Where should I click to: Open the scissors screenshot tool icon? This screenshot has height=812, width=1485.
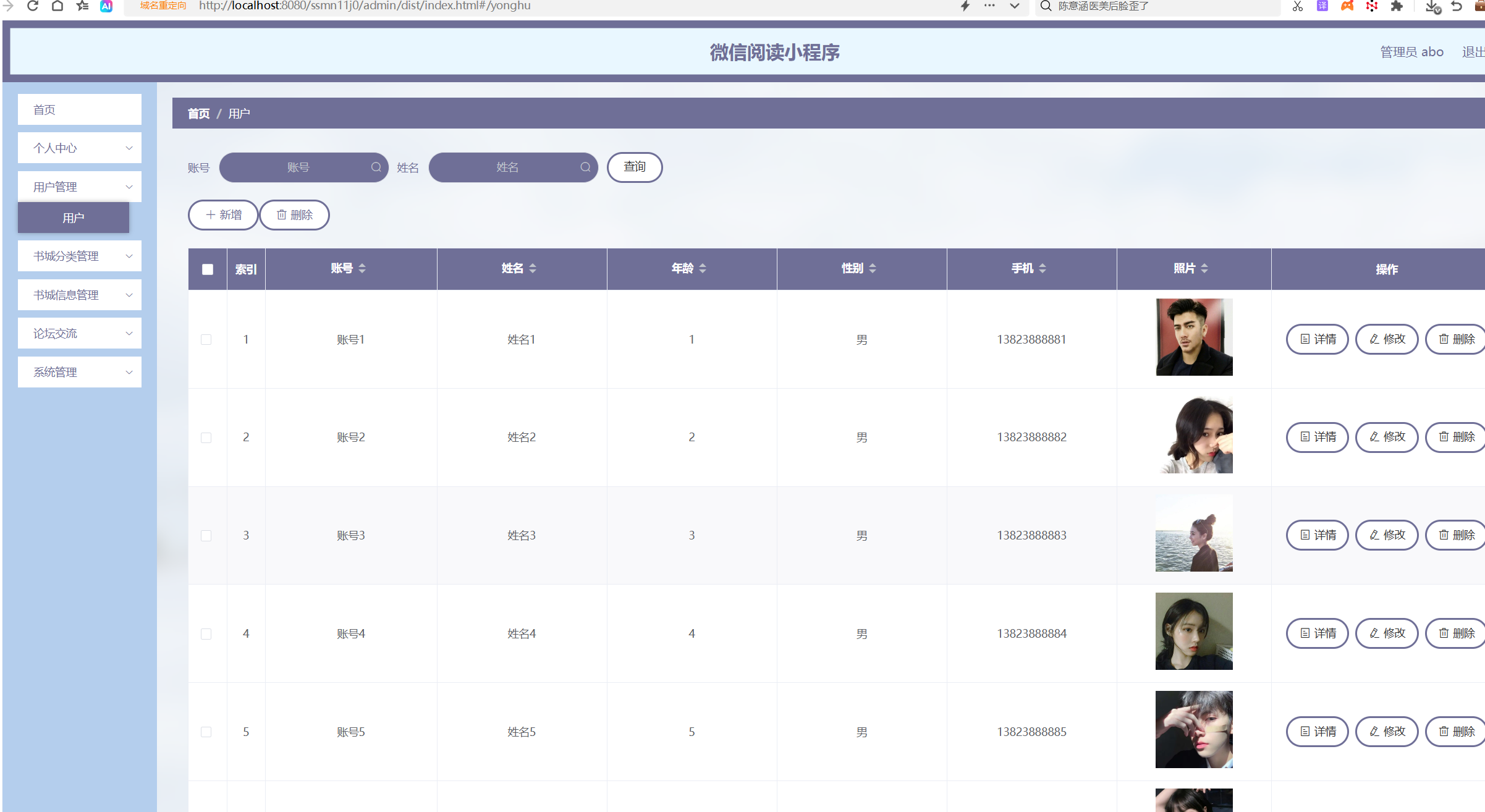coord(1297,6)
